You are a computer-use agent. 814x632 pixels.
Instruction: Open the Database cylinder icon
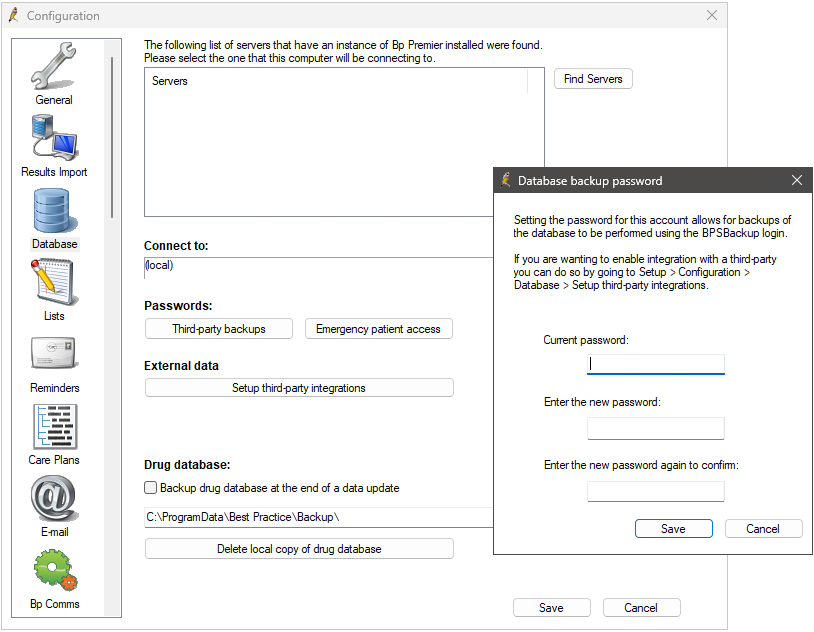click(x=55, y=210)
